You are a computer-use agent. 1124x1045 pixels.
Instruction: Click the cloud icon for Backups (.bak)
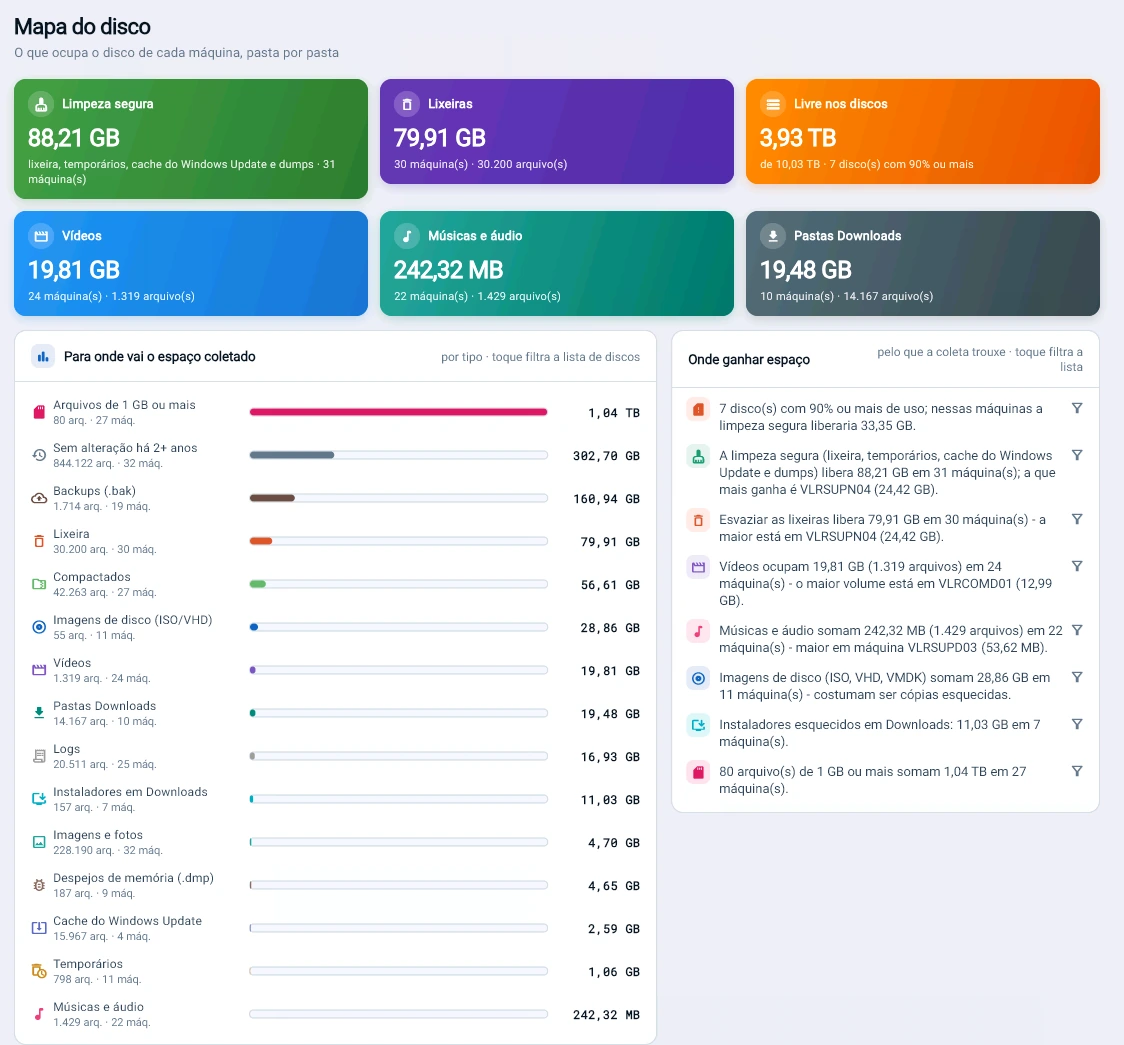coord(39,498)
